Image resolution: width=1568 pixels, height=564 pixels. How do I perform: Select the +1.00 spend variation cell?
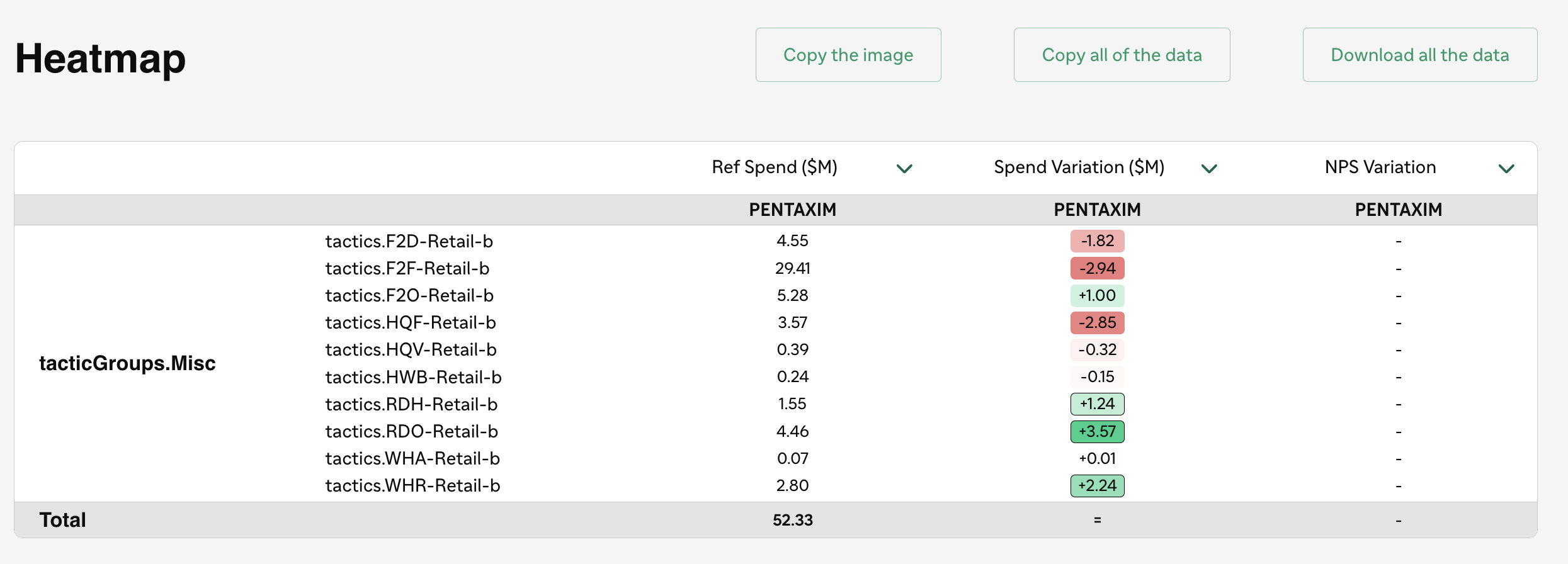tap(1098, 295)
